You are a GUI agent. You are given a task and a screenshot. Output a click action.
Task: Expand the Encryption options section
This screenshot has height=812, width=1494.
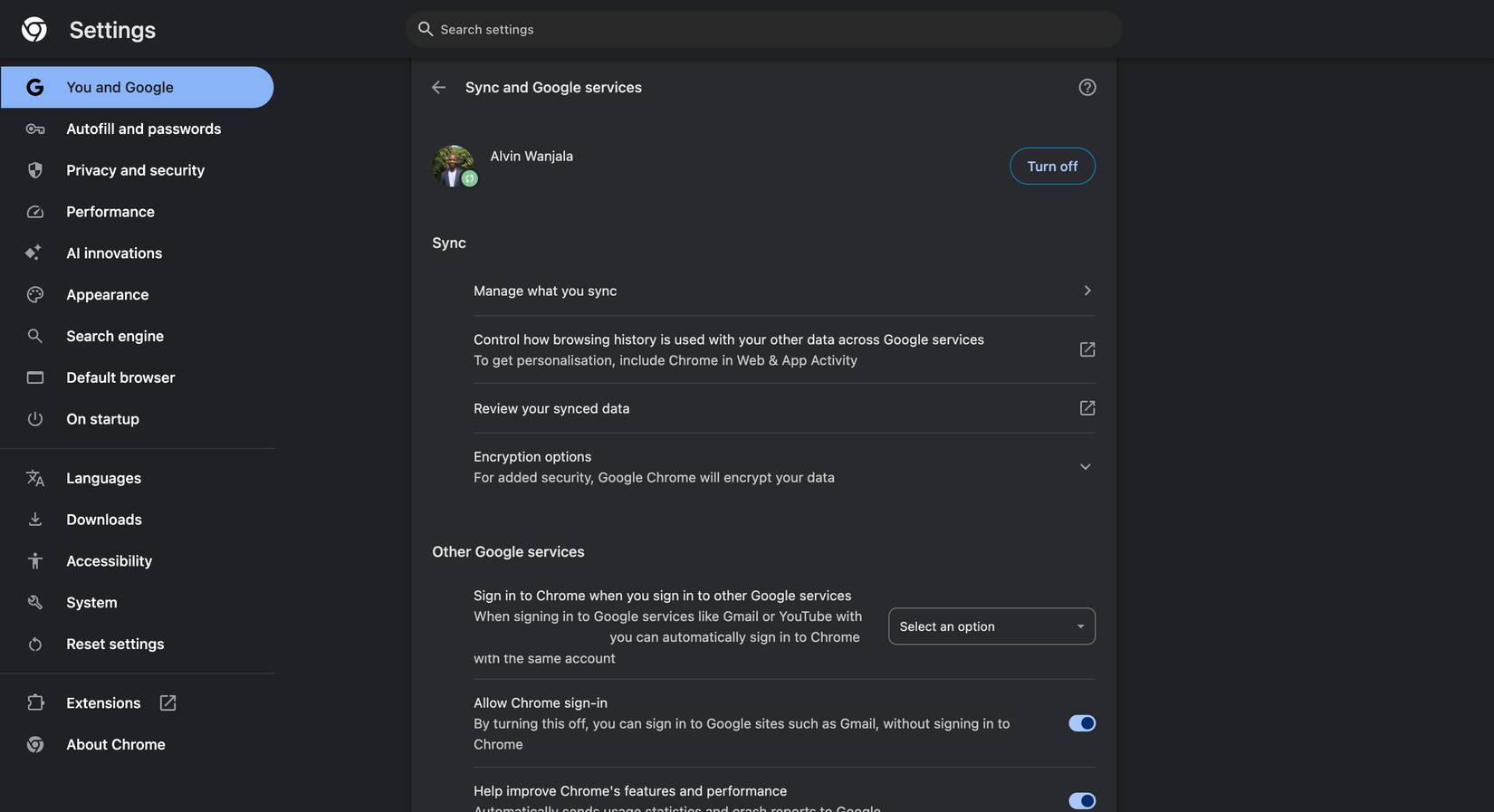click(1085, 466)
